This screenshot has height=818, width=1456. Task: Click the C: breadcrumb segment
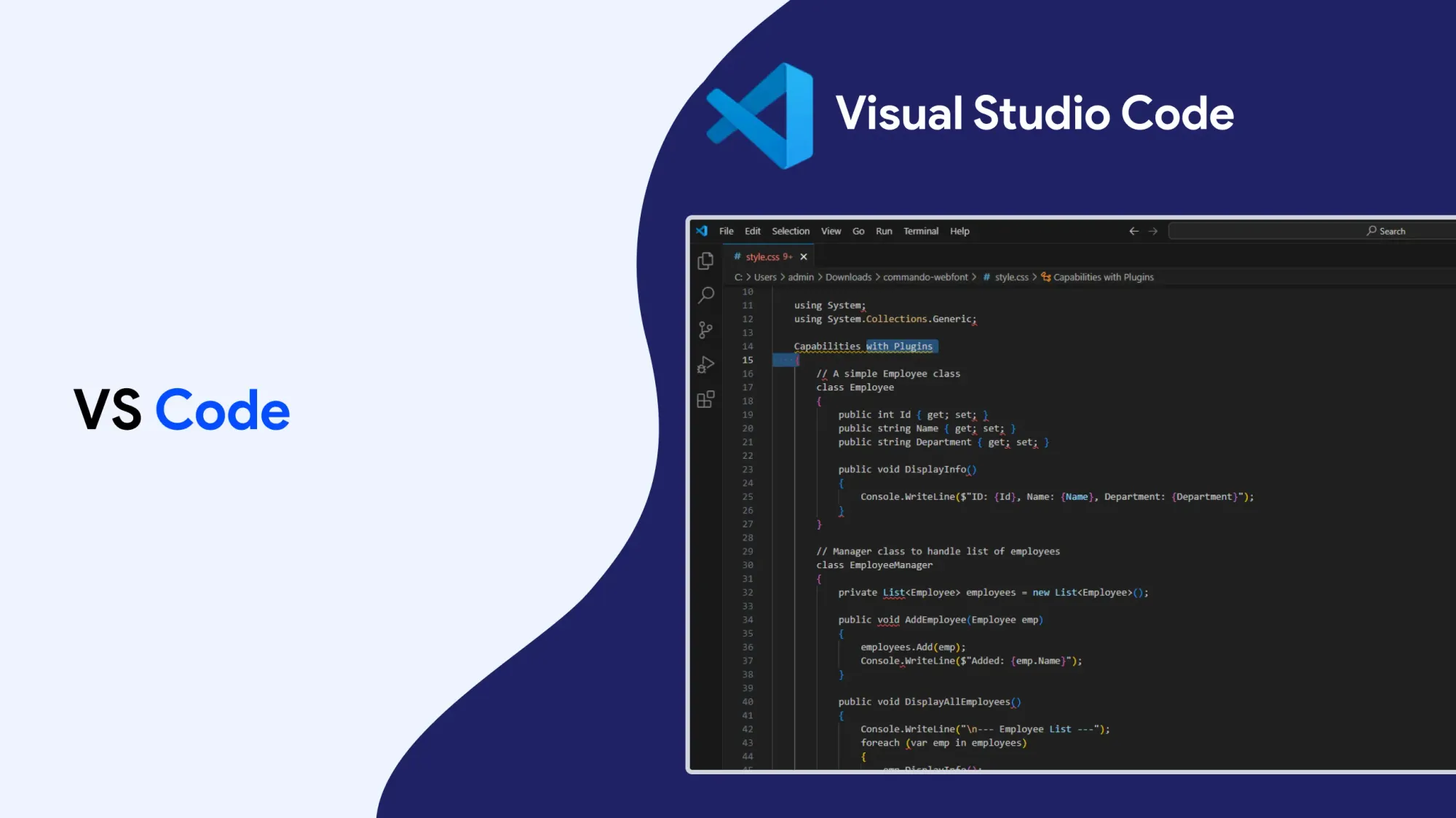pos(738,277)
